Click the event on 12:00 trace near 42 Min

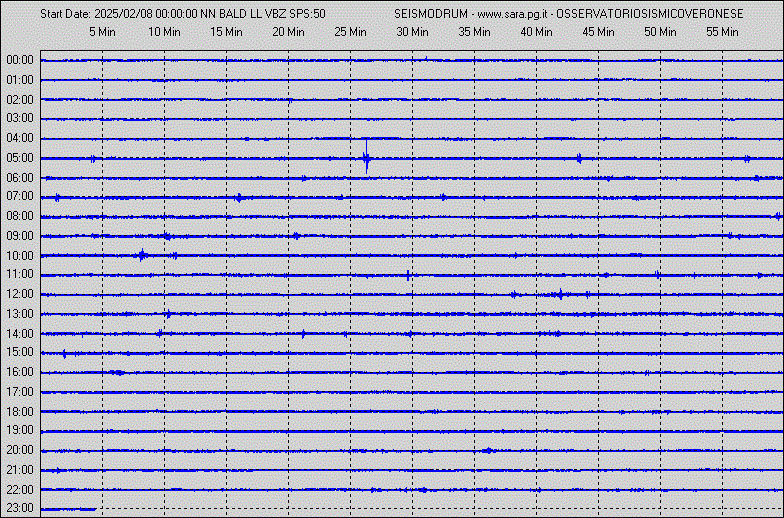(x=560, y=294)
